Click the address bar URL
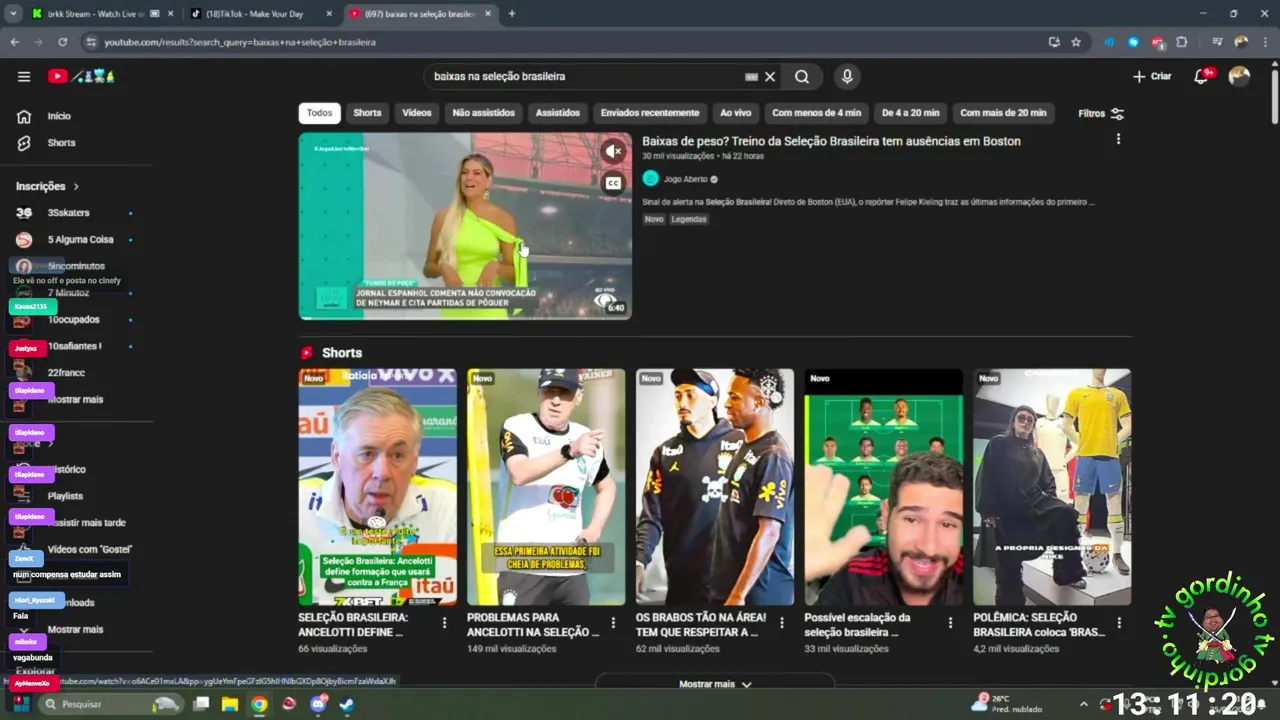Image resolution: width=1280 pixels, height=720 pixels. [x=240, y=42]
